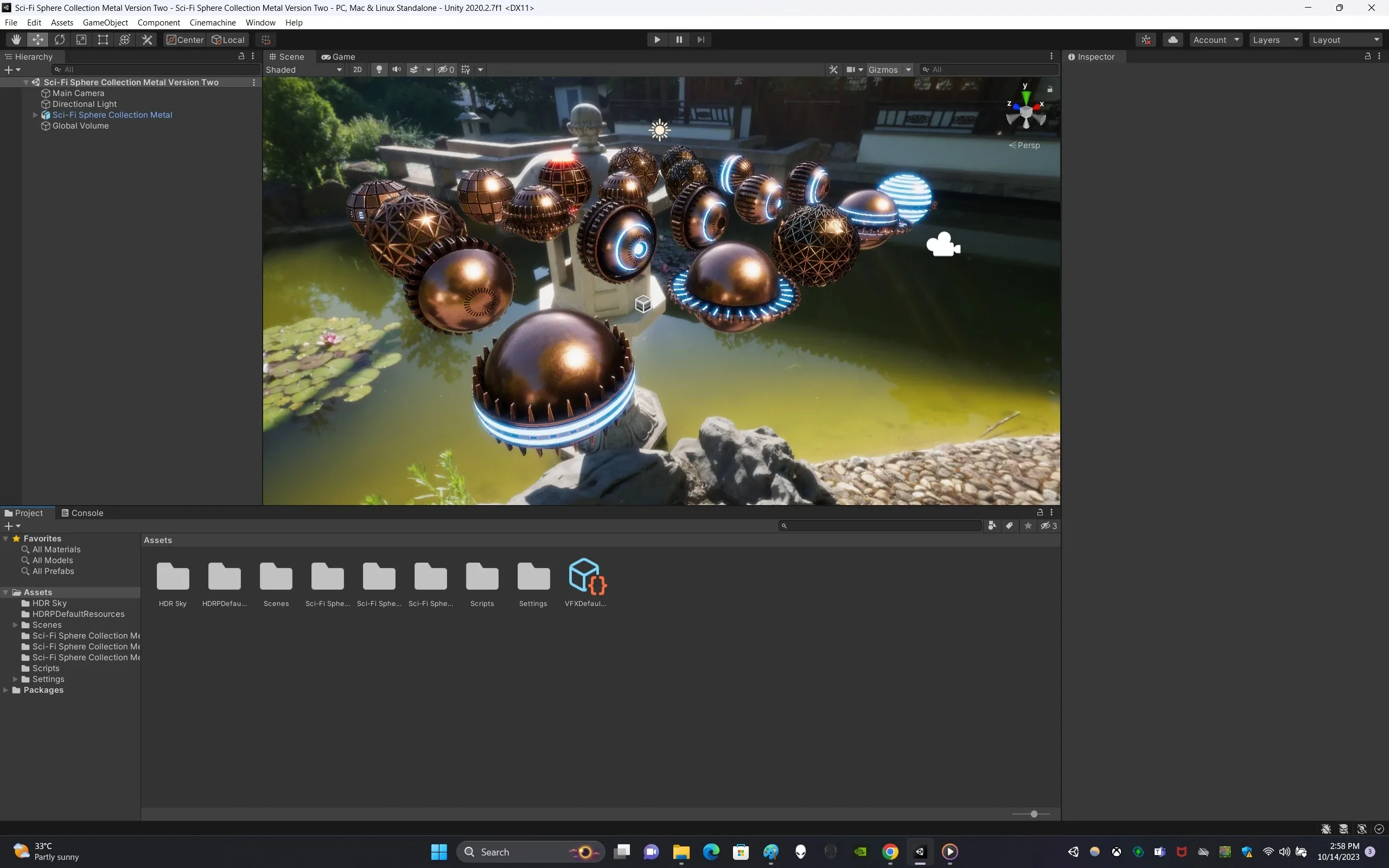1389x868 pixels.
Task: Open scene component tools wrench icon
Action: (x=833, y=69)
